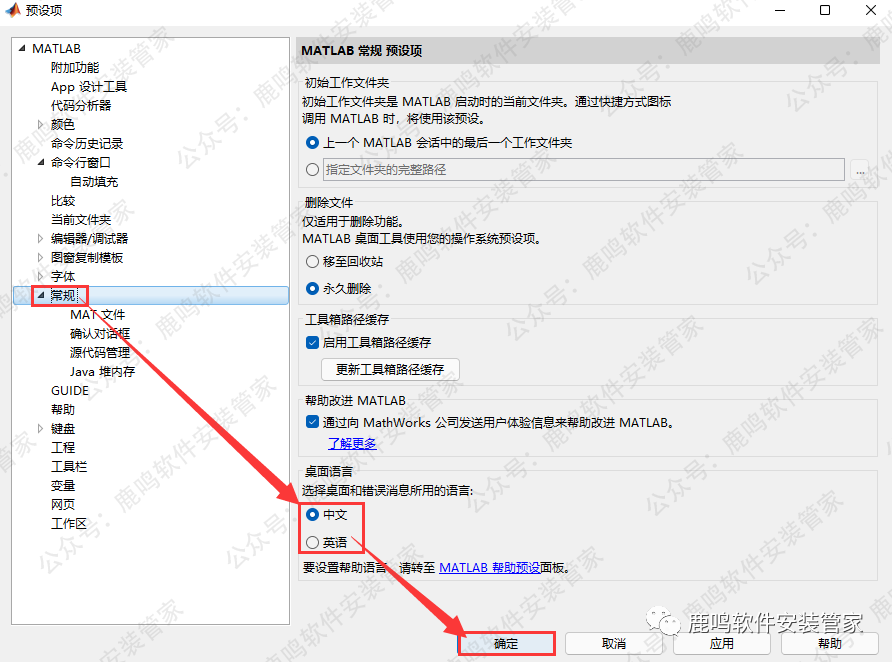
Task: Select 确认对话框 in the tree
Action: pyautogui.click(x=100, y=333)
